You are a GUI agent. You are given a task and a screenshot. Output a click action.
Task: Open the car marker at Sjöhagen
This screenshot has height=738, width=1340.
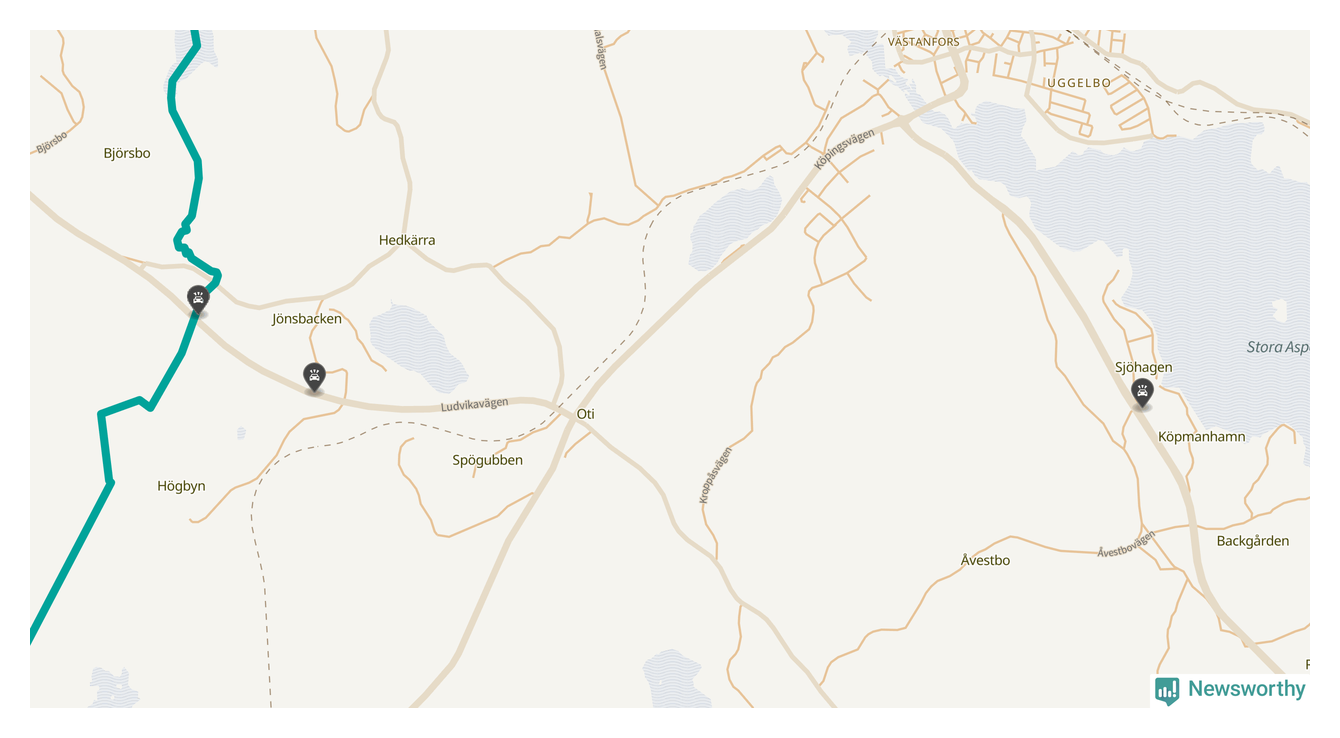[1142, 392]
